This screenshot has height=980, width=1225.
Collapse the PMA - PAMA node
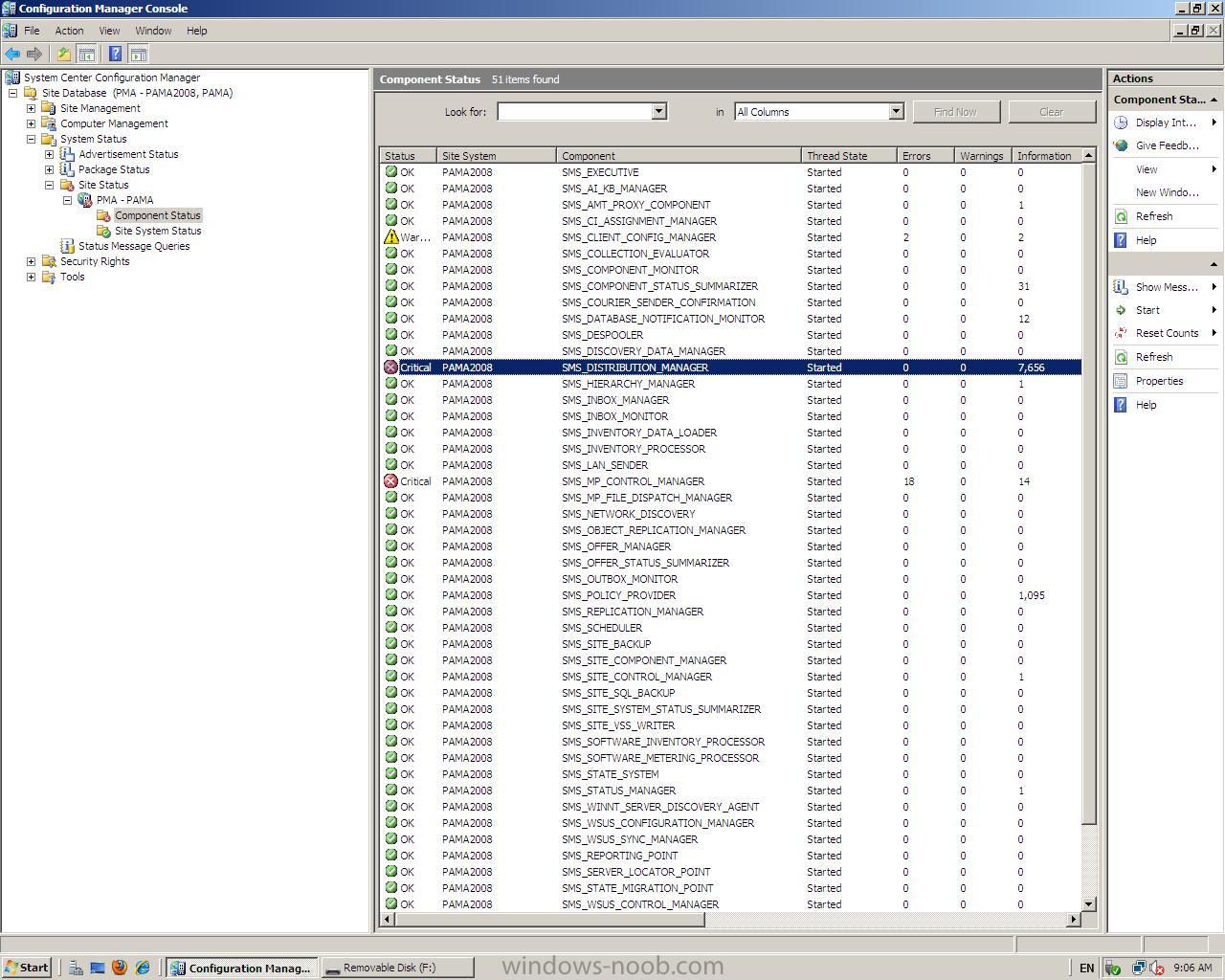(x=67, y=200)
